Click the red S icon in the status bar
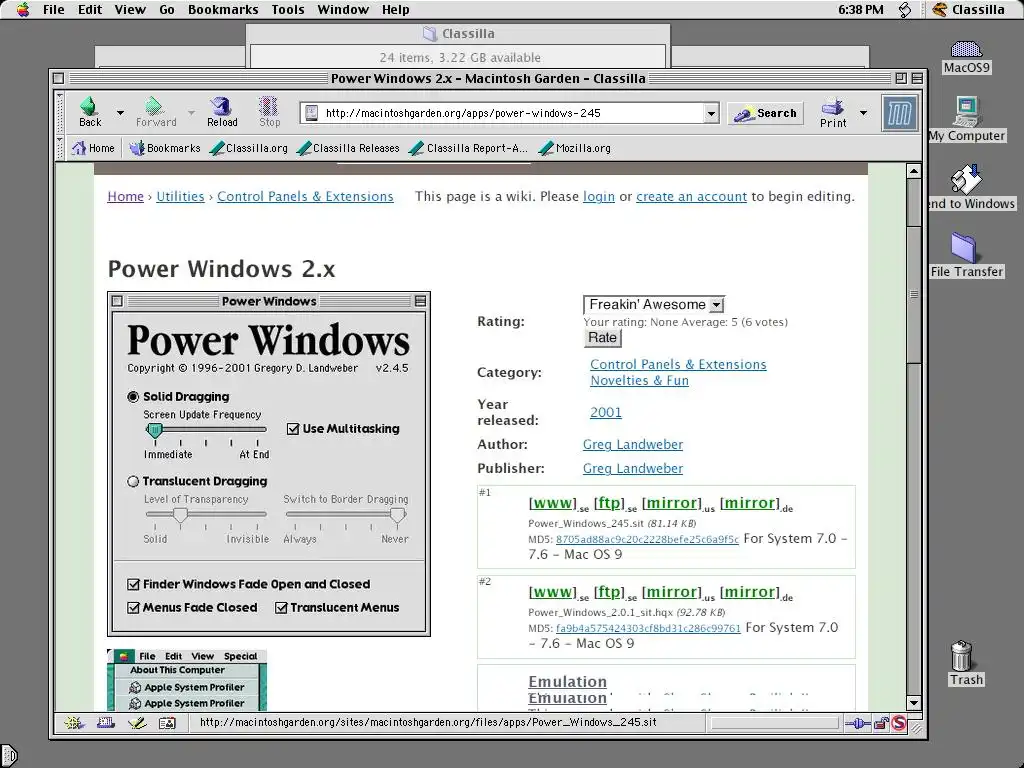The image size is (1024, 768). click(899, 723)
